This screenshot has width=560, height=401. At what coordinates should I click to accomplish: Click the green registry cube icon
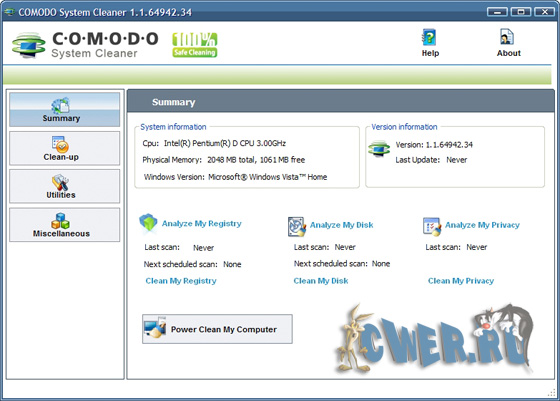click(x=148, y=222)
